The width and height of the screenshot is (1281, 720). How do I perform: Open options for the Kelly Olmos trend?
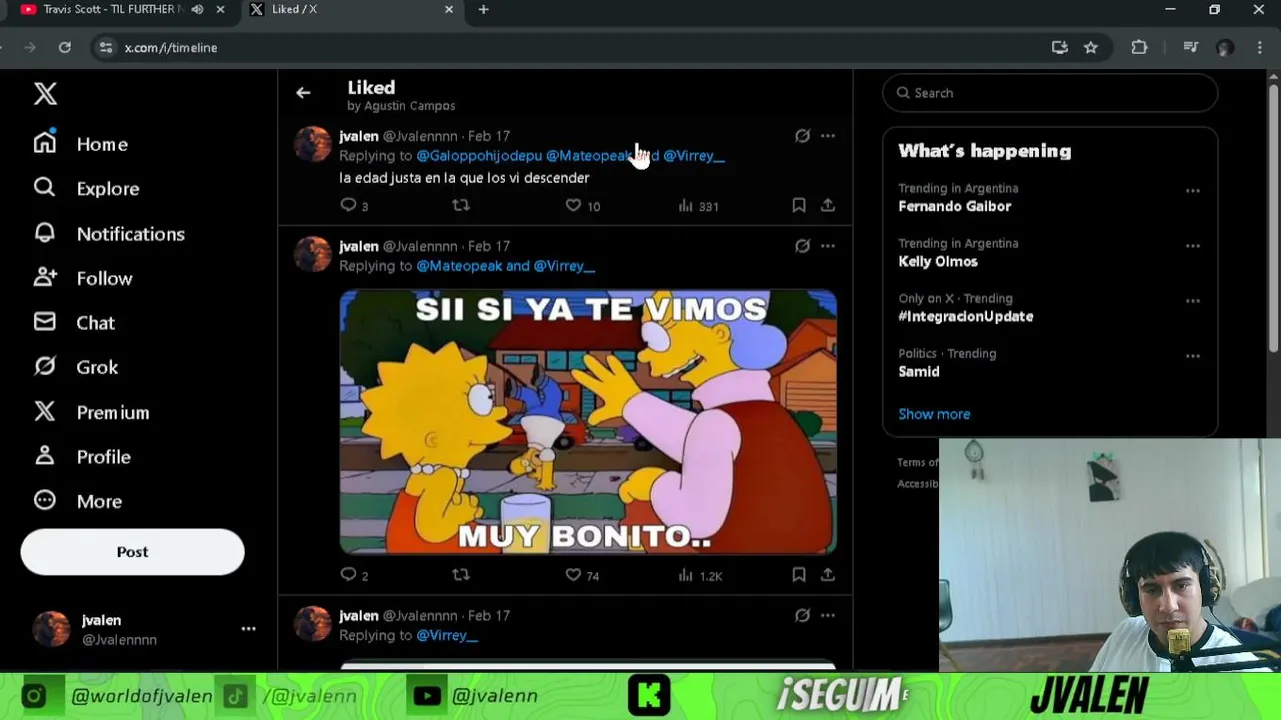(1193, 246)
